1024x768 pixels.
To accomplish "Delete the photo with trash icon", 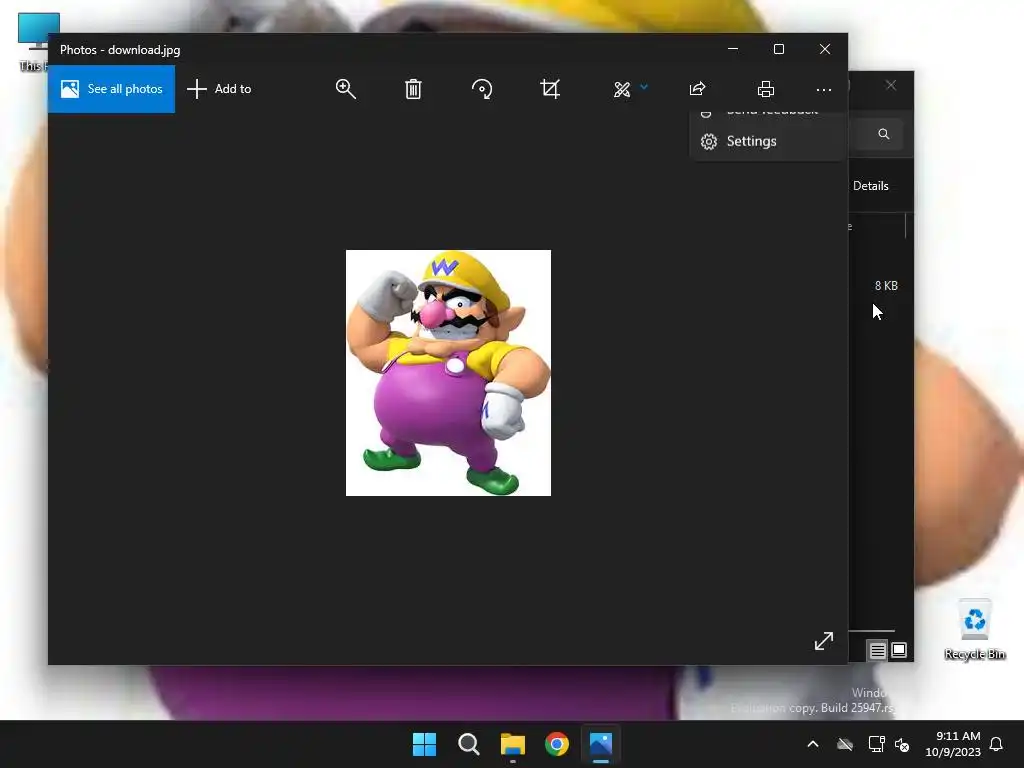I will tap(413, 89).
